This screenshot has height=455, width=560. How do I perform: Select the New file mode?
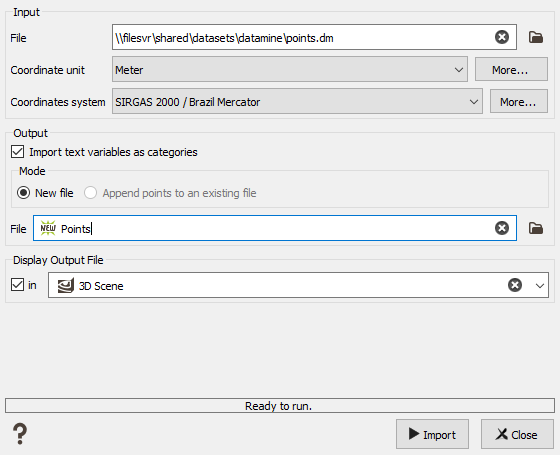pyautogui.click(x=24, y=193)
